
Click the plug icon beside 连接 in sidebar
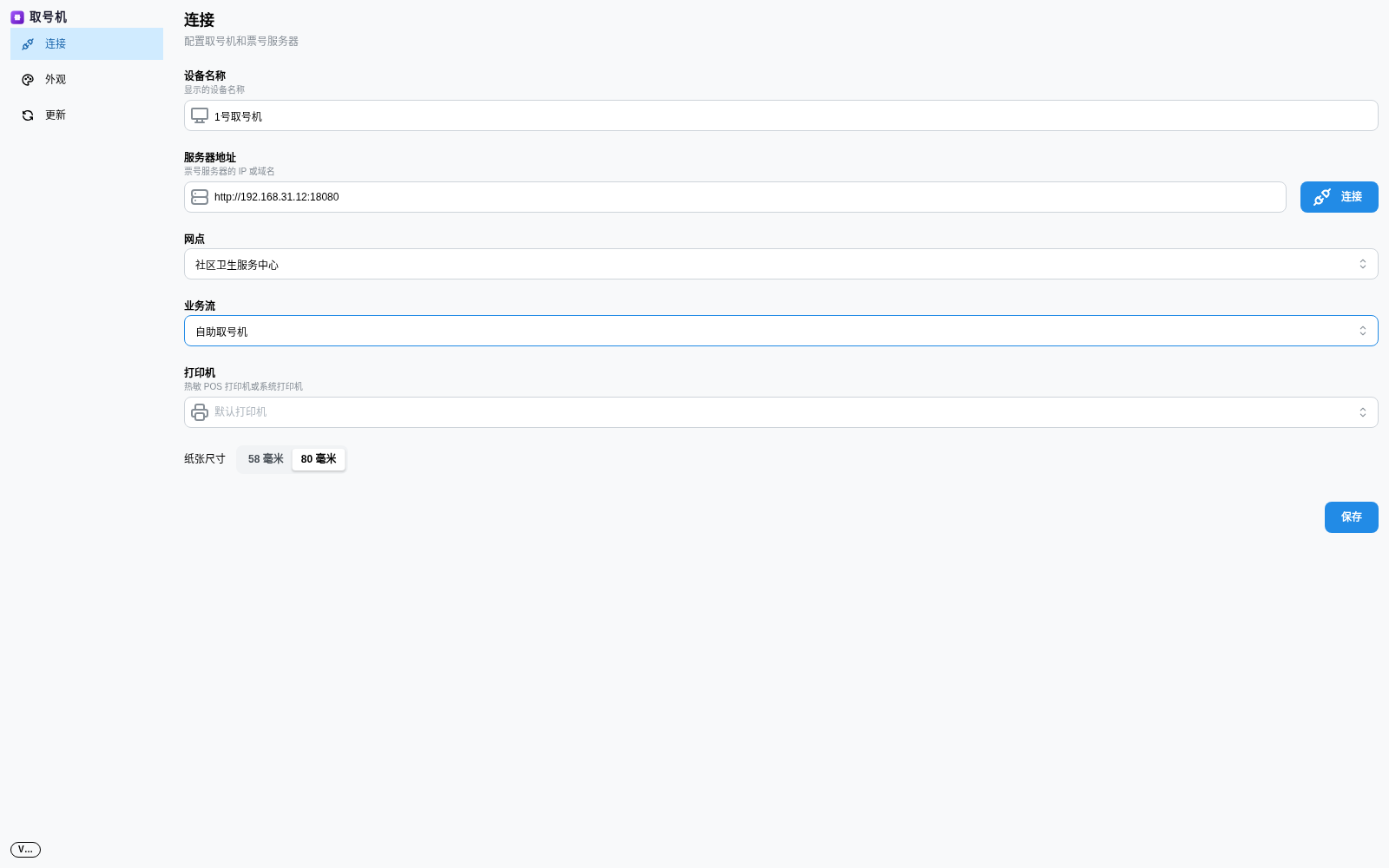[x=28, y=44]
